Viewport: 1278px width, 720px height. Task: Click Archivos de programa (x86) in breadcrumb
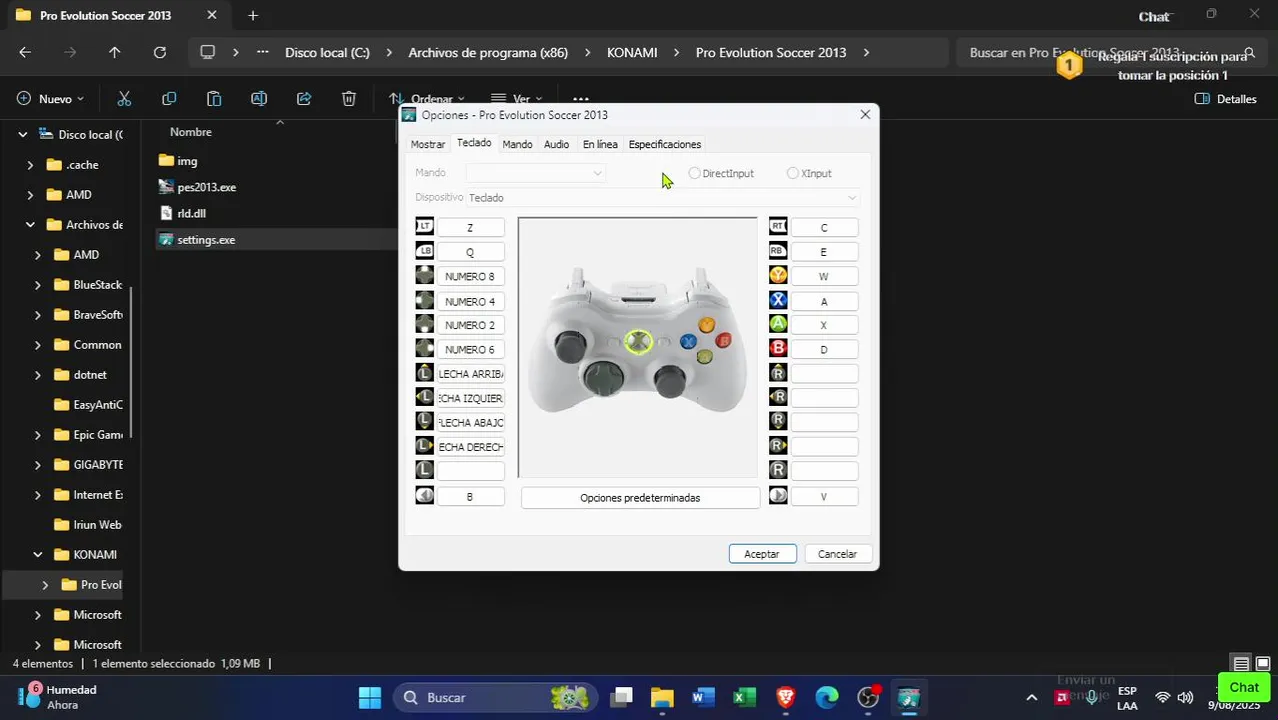coord(488,53)
